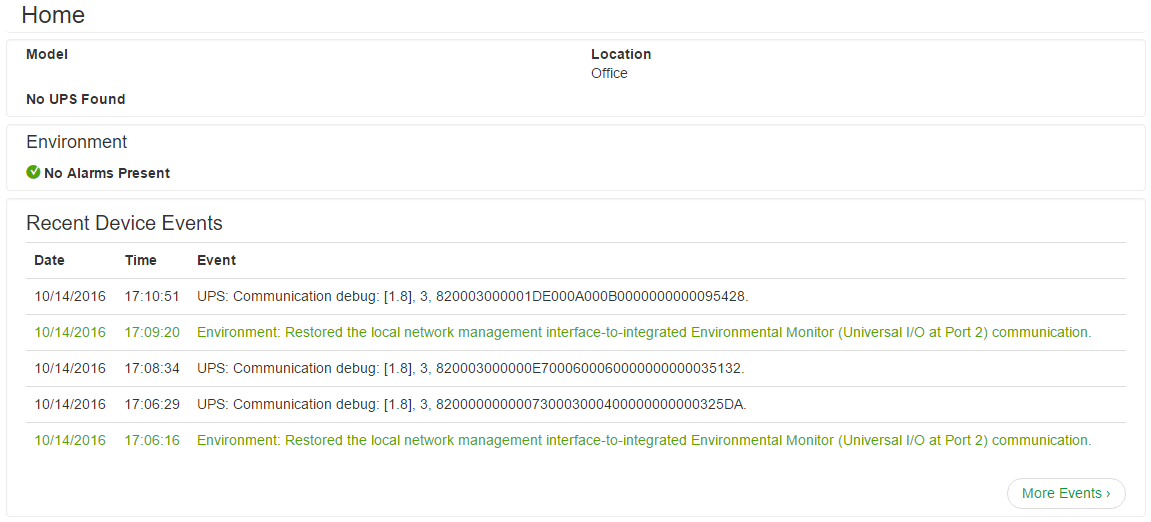The width and height of the screenshot is (1151, 522).
Task: Click the Environment section heading
Action: coord(77,142)
